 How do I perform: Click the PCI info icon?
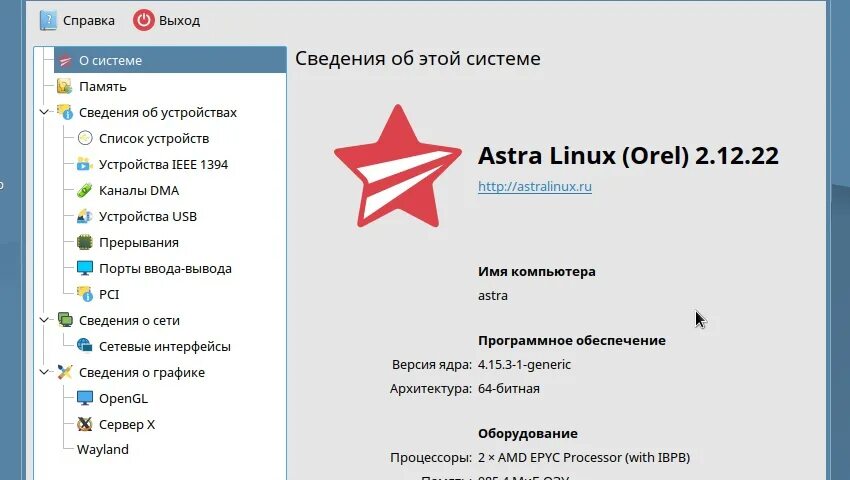(85, 294)
